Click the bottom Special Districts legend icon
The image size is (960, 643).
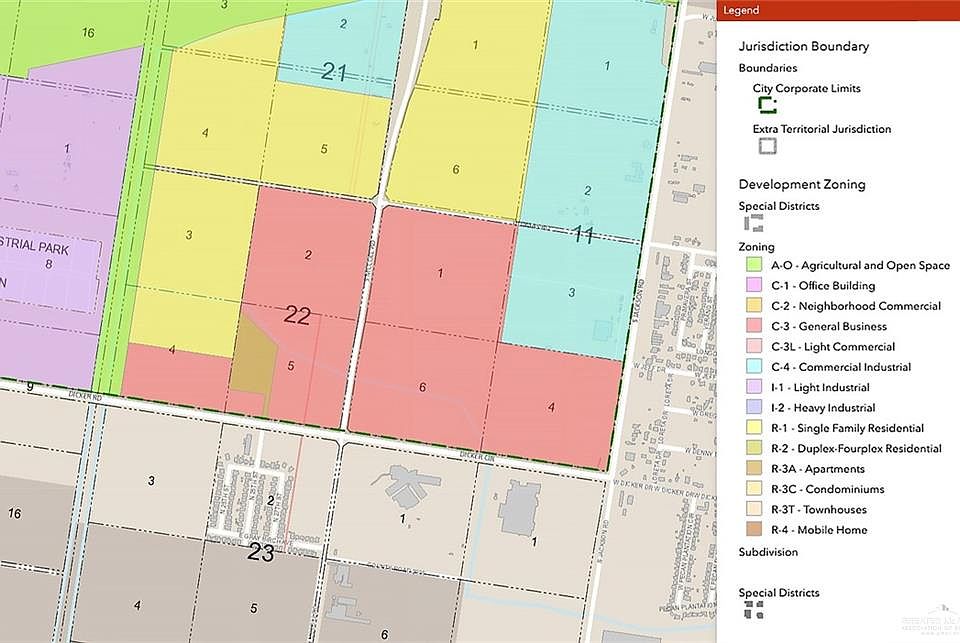click(x=754, y=610)
